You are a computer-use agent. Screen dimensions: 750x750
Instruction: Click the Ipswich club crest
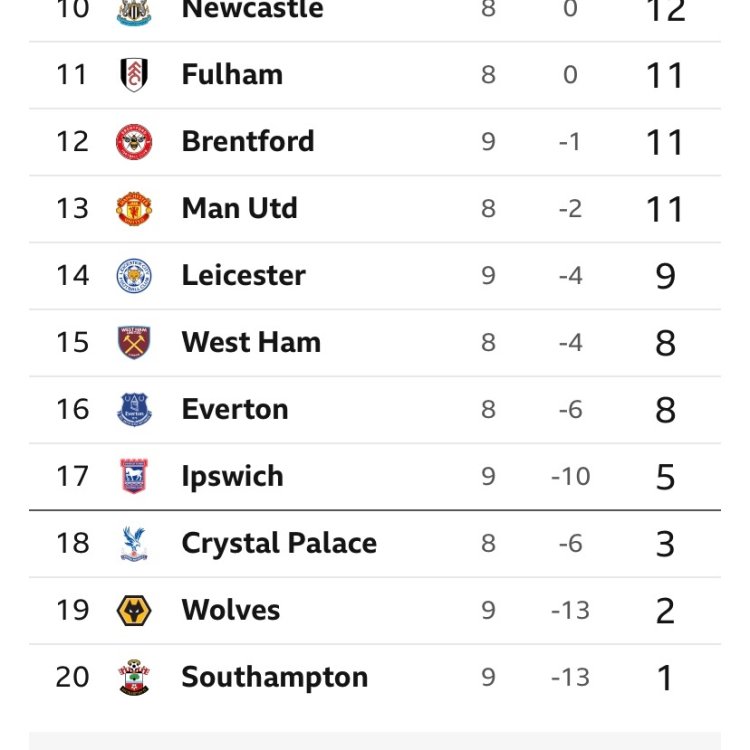coord(134,477)
